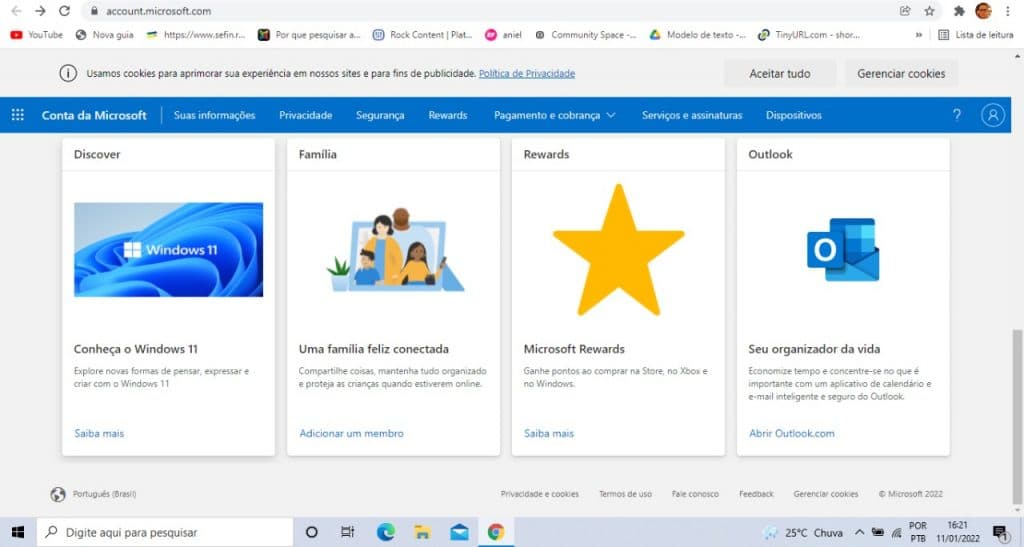This screenshot has width=1024, height=547.
Task: Open the Rock Content bookmark
Action: (x=423, y=35)
